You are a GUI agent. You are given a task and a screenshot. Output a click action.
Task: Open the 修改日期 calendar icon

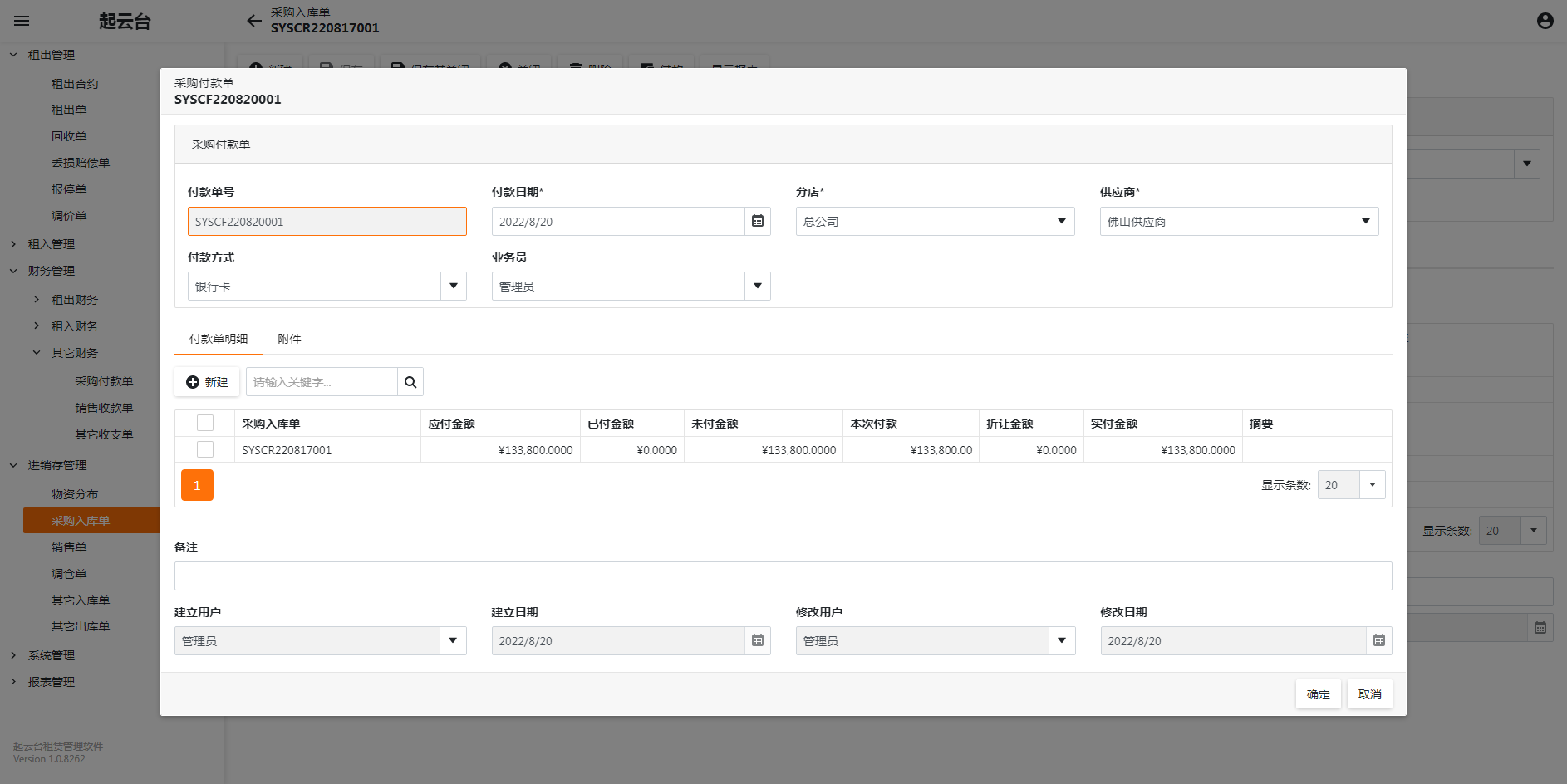click(x=1379, y=640)
